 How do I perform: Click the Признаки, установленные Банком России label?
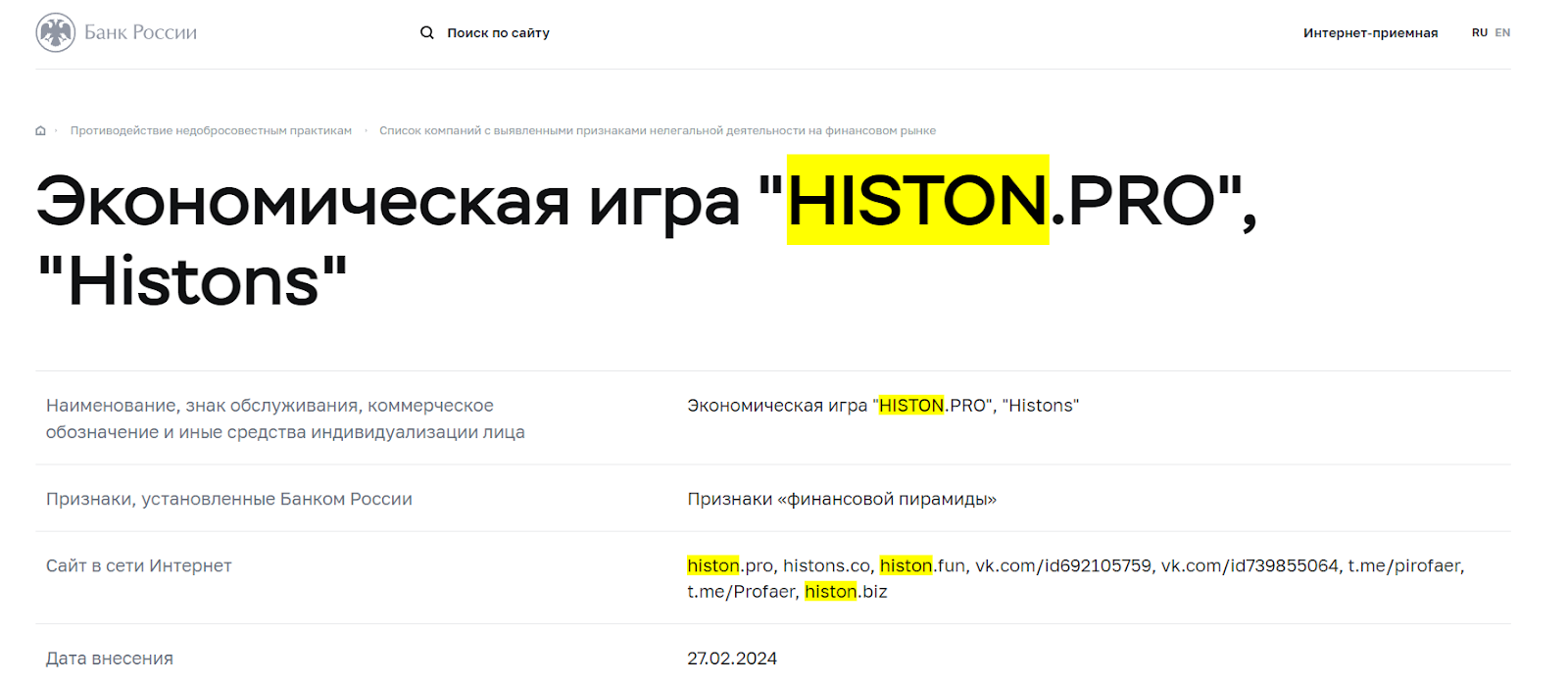pos(228,499)
